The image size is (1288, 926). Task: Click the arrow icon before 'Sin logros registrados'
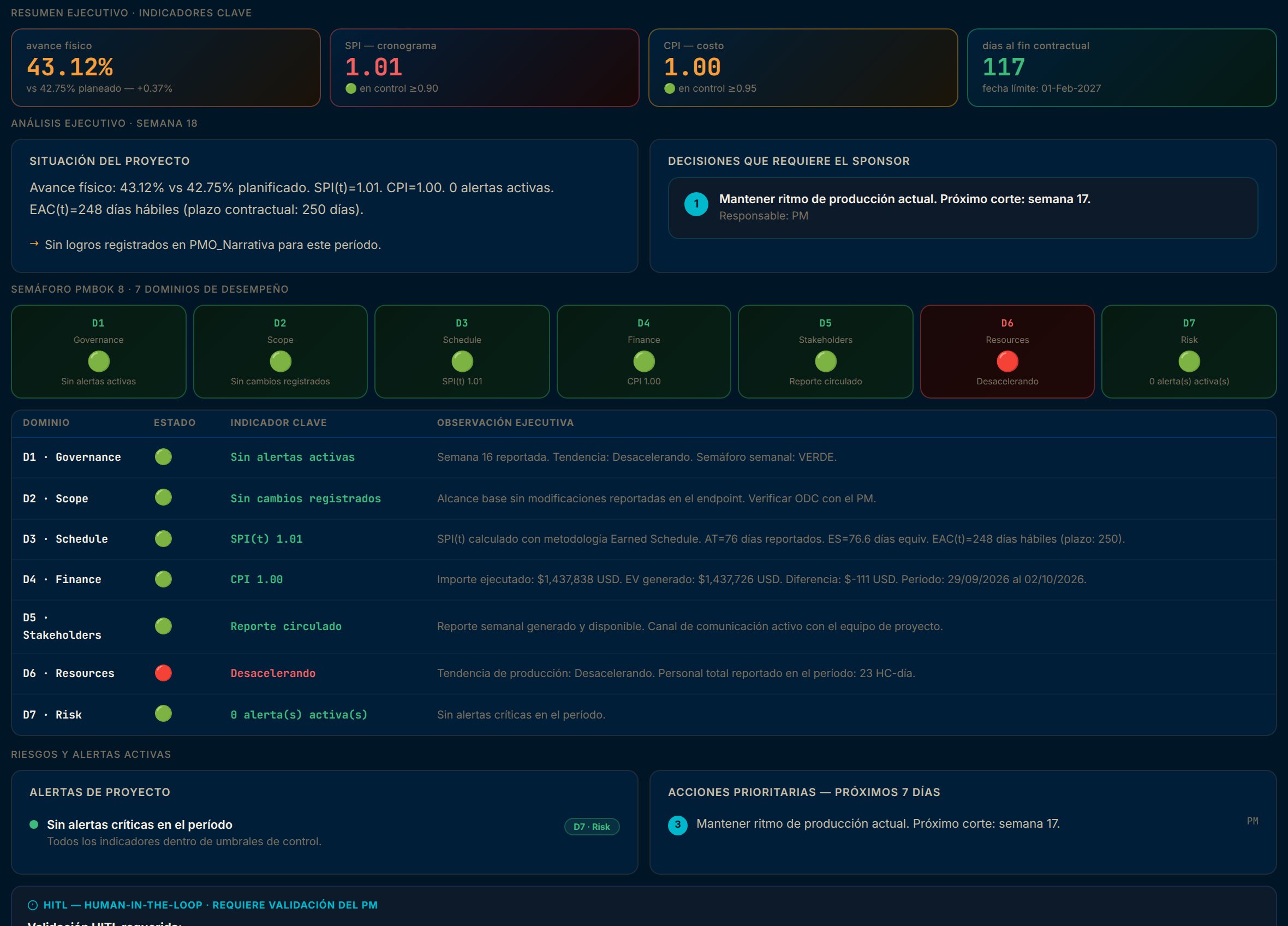pyautogui.click(x=34, y=244)
